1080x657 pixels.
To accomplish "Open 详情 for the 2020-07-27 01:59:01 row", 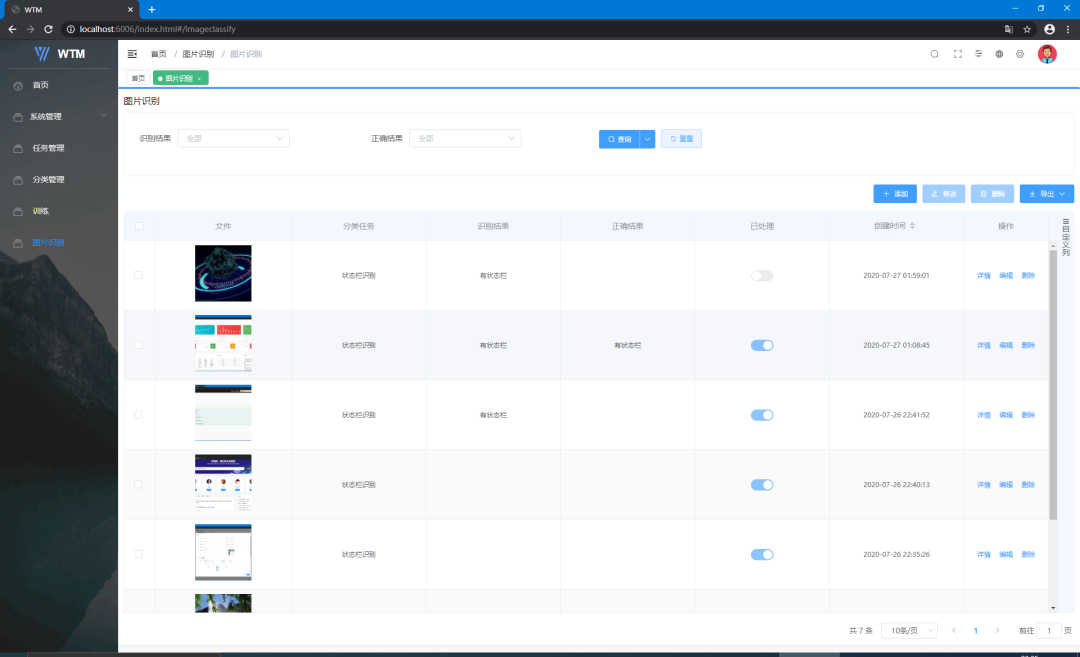I will [x=984, y=275].
